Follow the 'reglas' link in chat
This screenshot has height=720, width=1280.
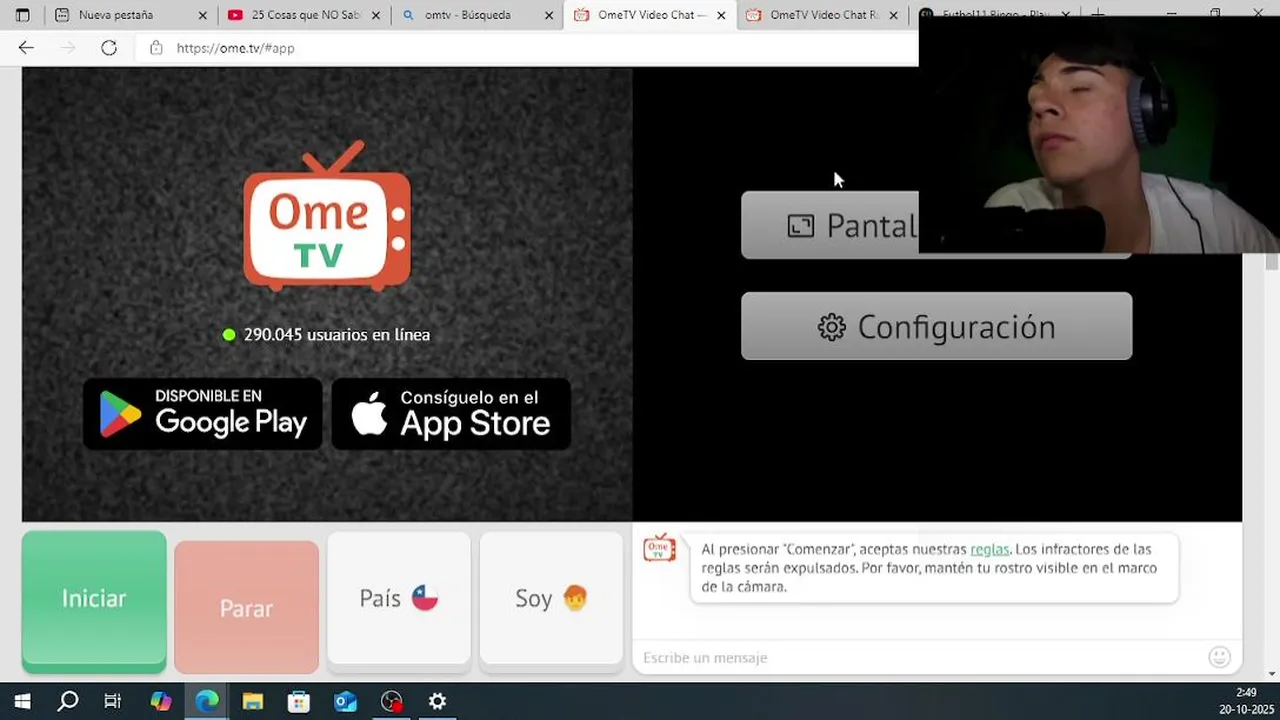989,549
